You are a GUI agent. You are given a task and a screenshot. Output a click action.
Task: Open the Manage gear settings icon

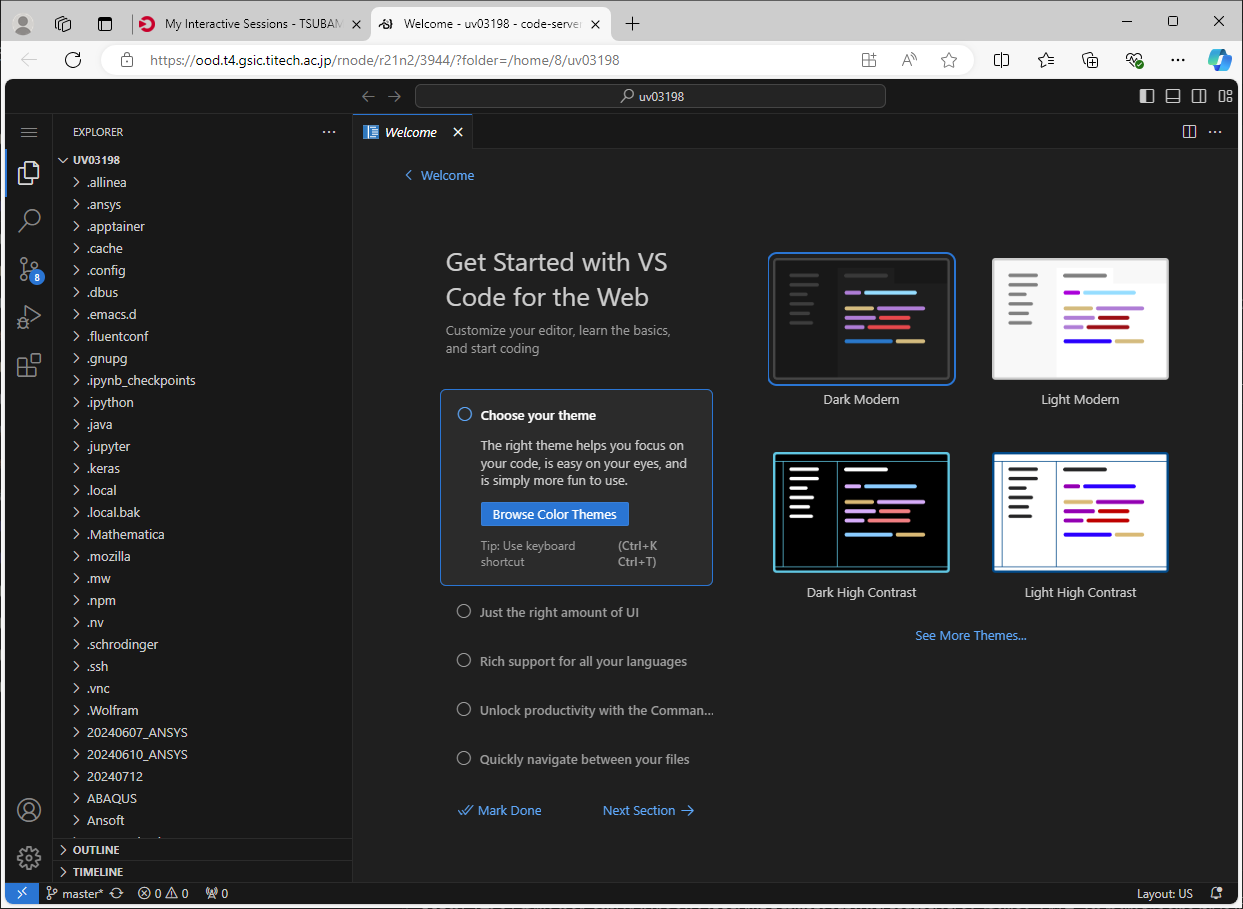29,857
